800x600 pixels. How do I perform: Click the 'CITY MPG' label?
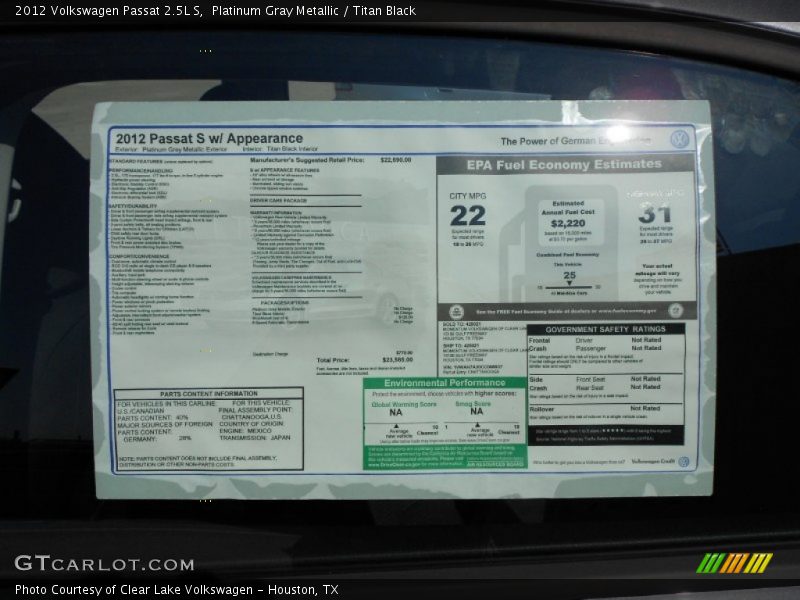[467, 196]
